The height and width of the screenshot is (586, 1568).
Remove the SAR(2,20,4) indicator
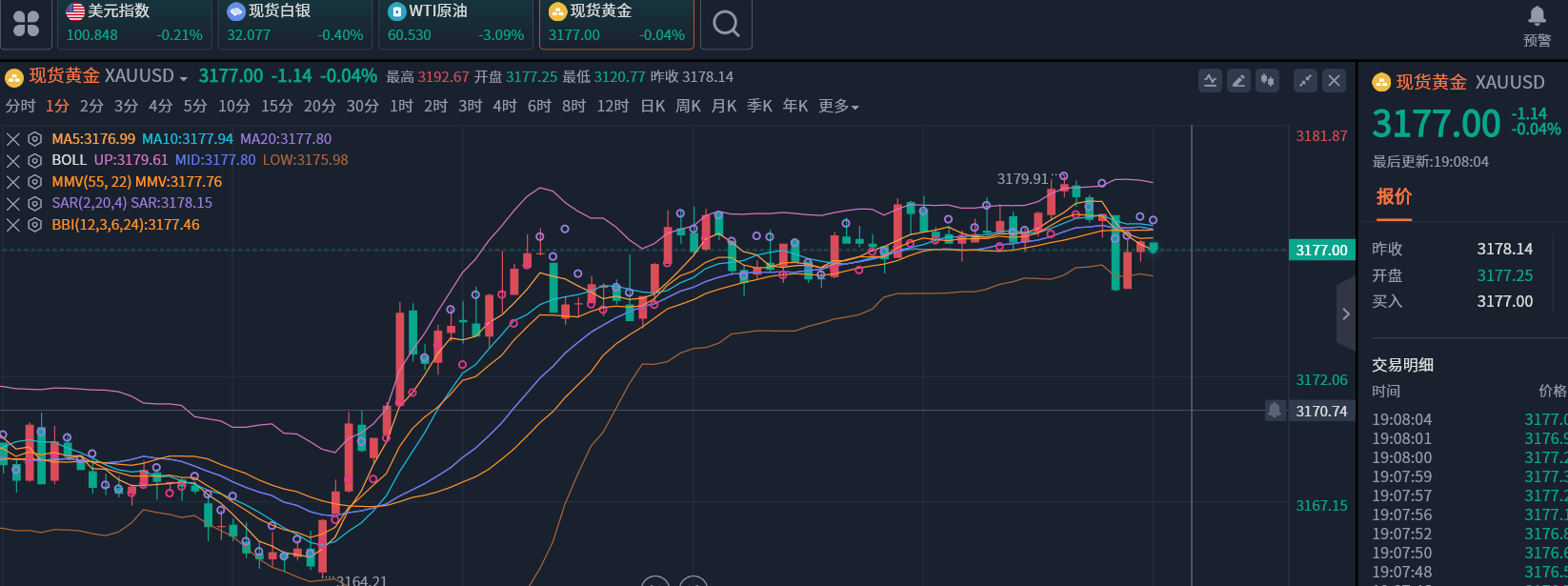click(13, 203)
